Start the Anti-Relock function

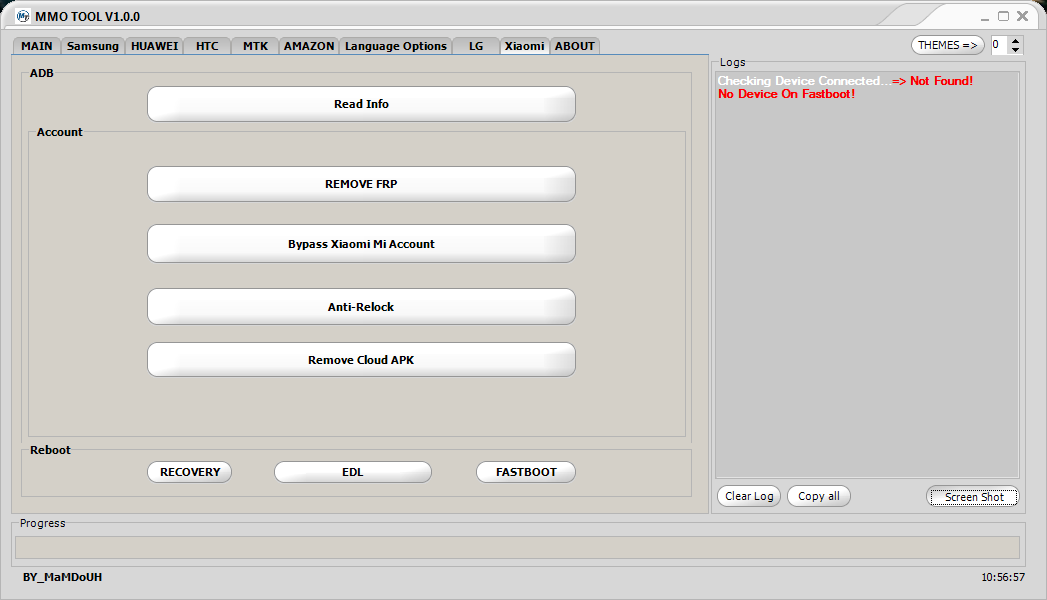361,307
